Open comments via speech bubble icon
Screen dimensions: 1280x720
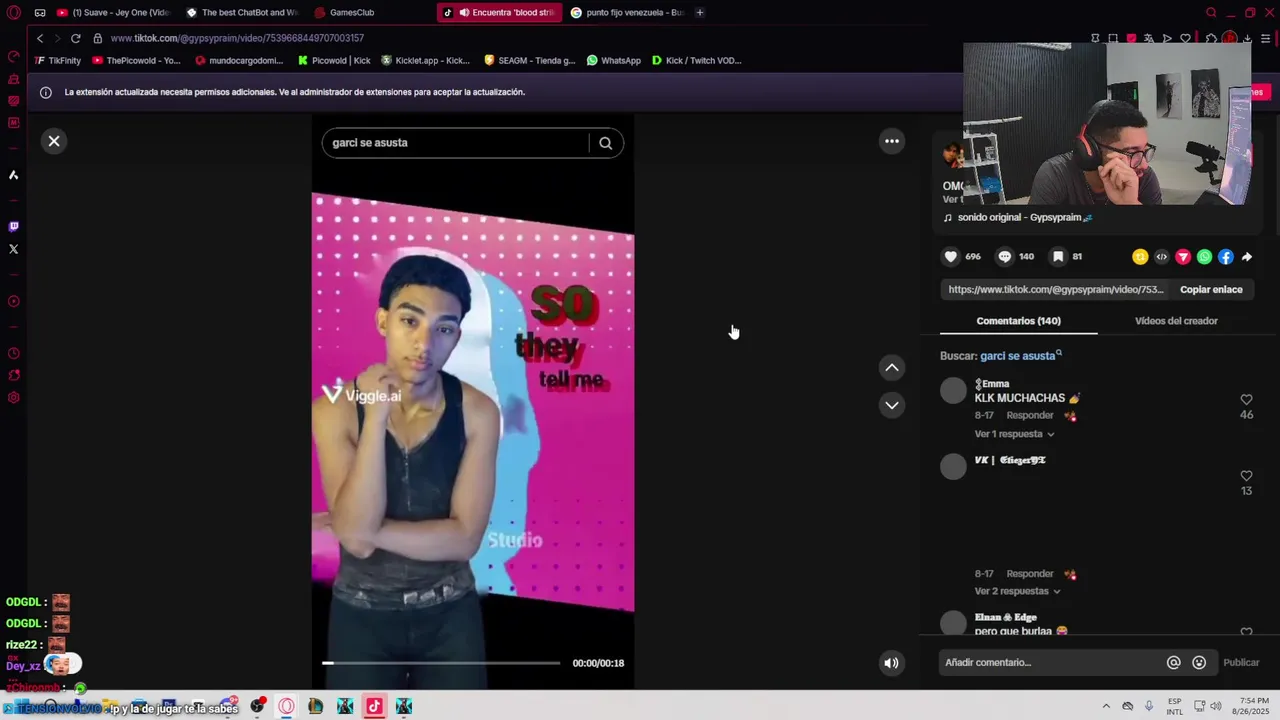tap(1005, 257)
